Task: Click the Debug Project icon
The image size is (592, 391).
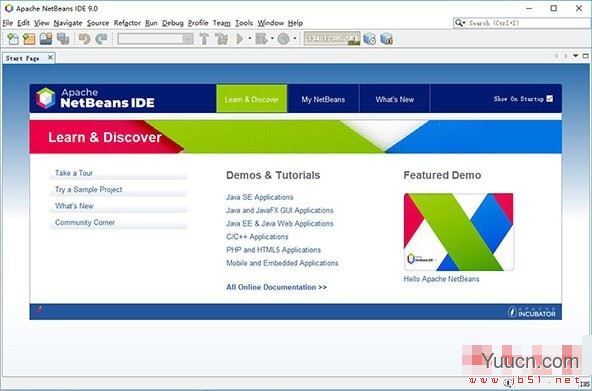Action: coord(261,38)
